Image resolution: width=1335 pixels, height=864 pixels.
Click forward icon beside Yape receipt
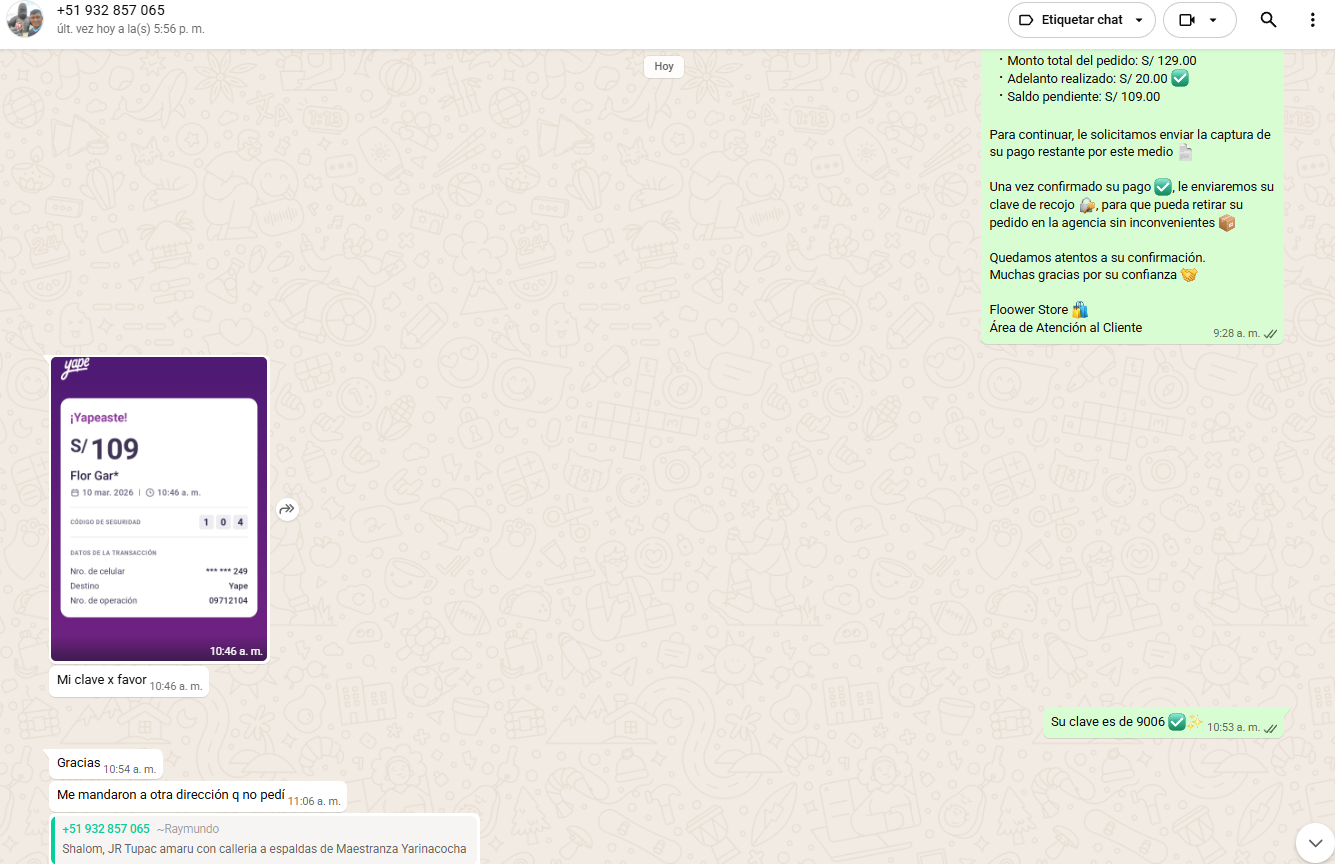(x=287, y=509)
